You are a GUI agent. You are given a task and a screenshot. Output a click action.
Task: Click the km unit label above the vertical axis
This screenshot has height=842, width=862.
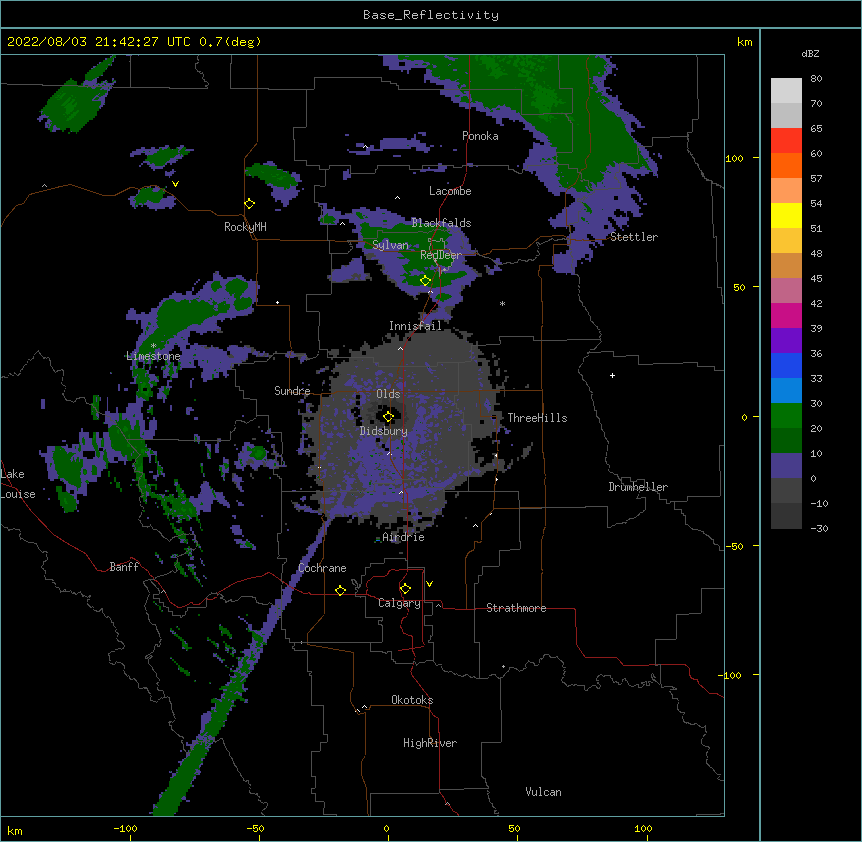click(744, 42)
